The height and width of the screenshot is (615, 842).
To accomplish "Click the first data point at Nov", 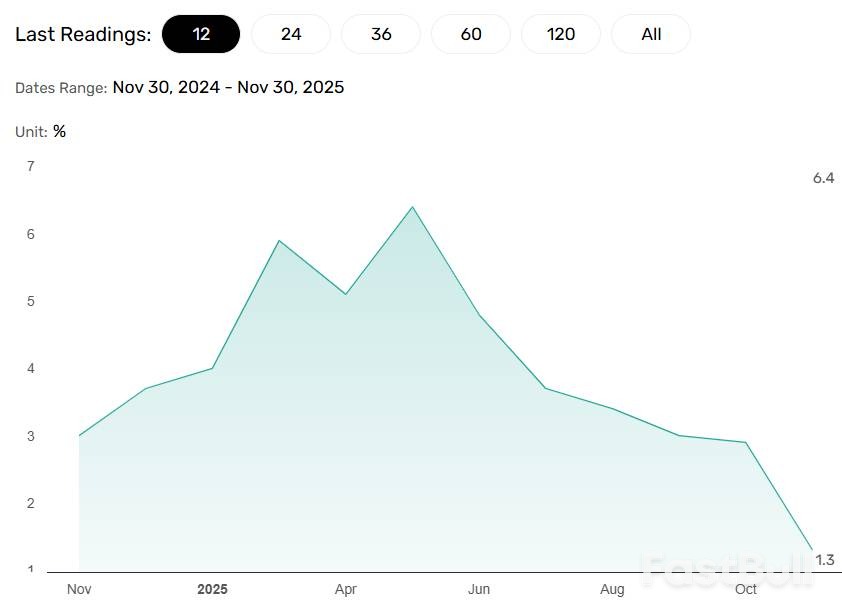I will [79, 436].
